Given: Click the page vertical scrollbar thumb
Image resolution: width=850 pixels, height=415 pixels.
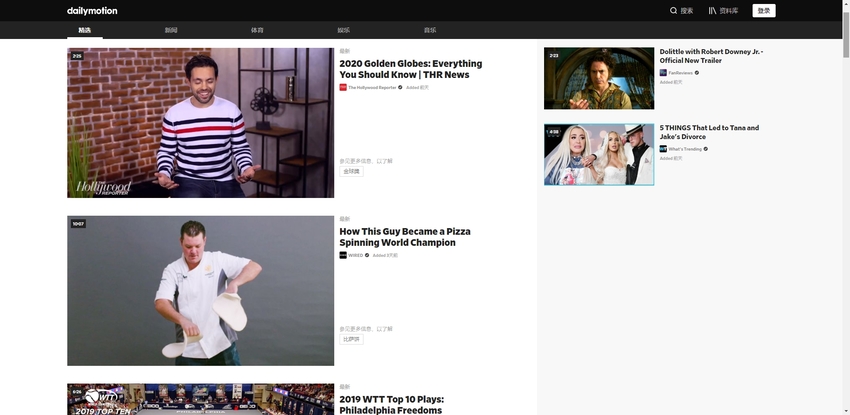Looking at the screenshot, I should click(846, 34).
